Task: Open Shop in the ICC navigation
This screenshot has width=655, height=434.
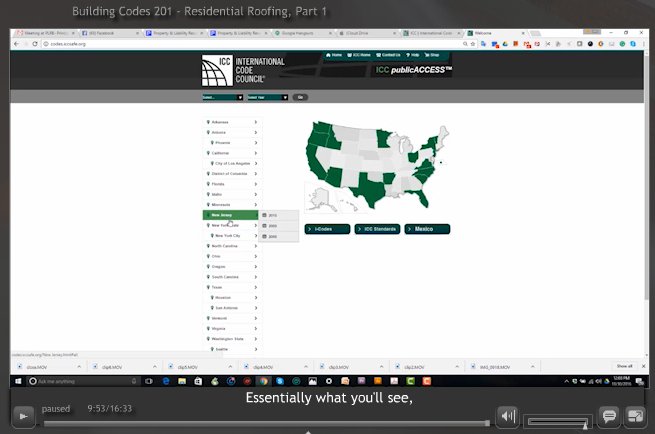Action: 432,55
